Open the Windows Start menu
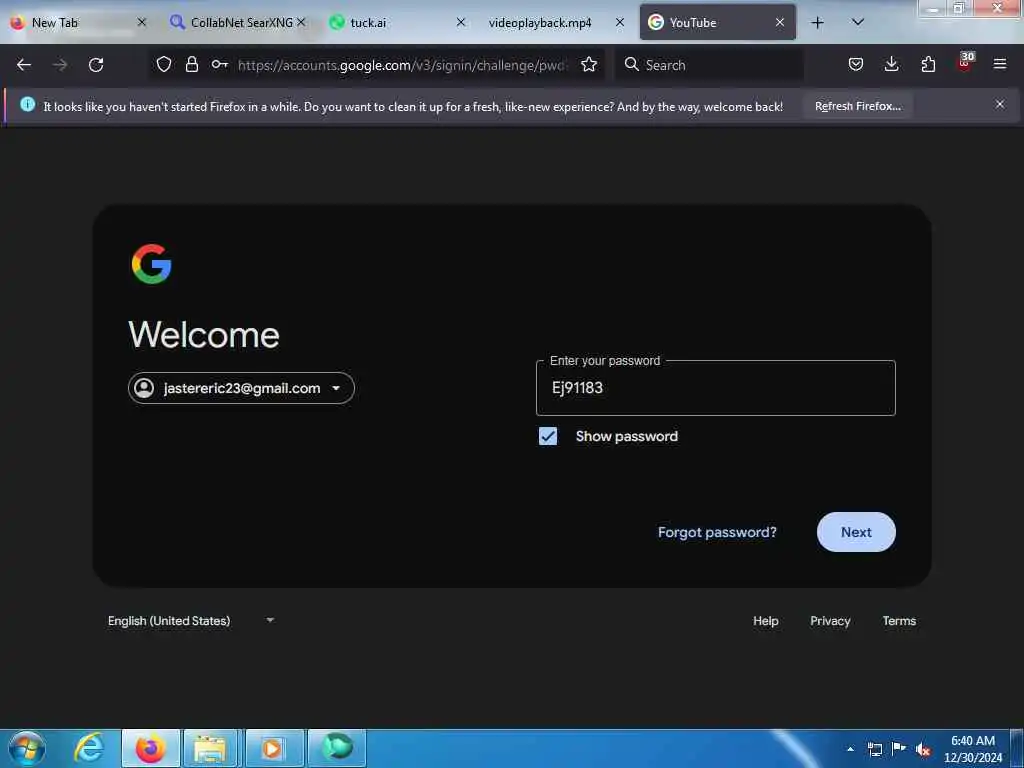1024x768 pixels. point(27,748)
